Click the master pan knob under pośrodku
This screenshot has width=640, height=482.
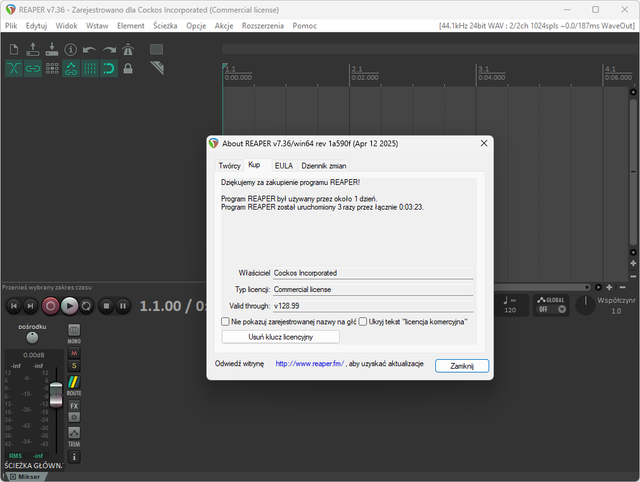coord(32,338)
